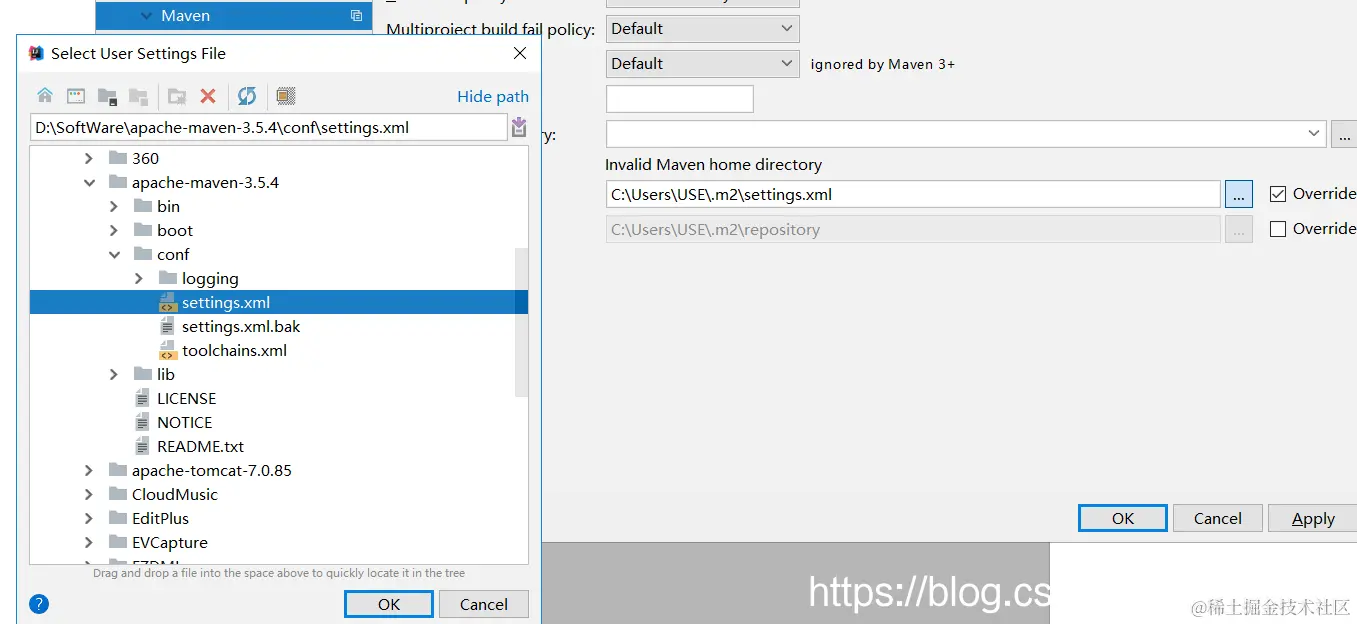Click Apply in the Settings window
This screenshot has width=1357, height=624.
tap(1313, 518)
